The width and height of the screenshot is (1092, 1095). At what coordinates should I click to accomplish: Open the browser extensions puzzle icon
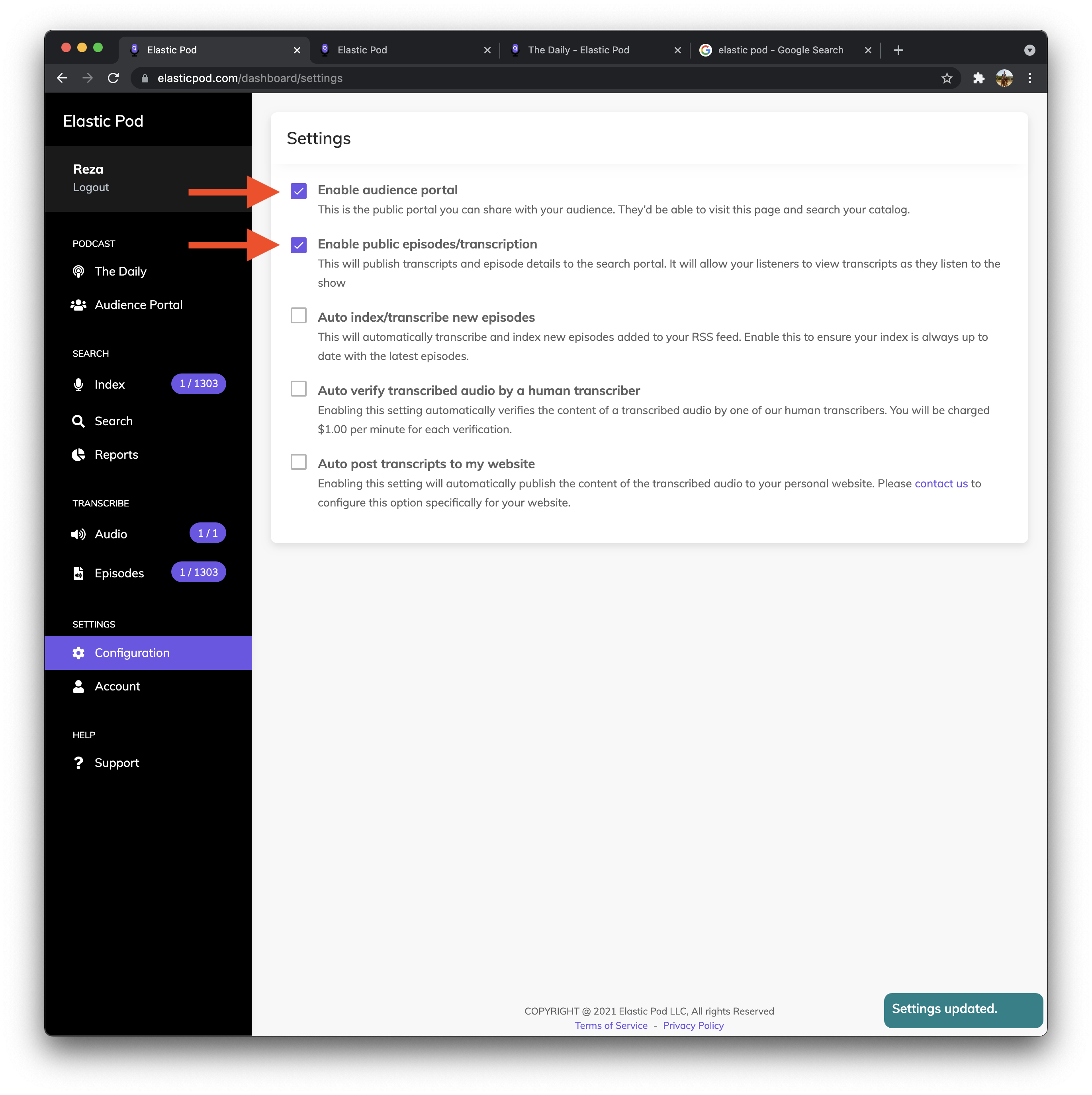(978, 78)
